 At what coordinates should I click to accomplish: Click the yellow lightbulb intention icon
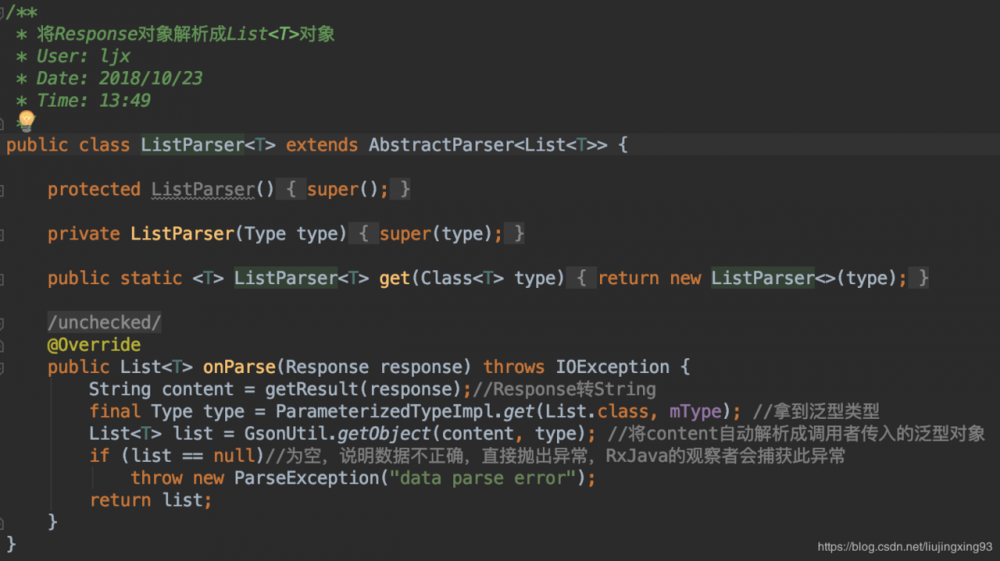coord(26,121)
